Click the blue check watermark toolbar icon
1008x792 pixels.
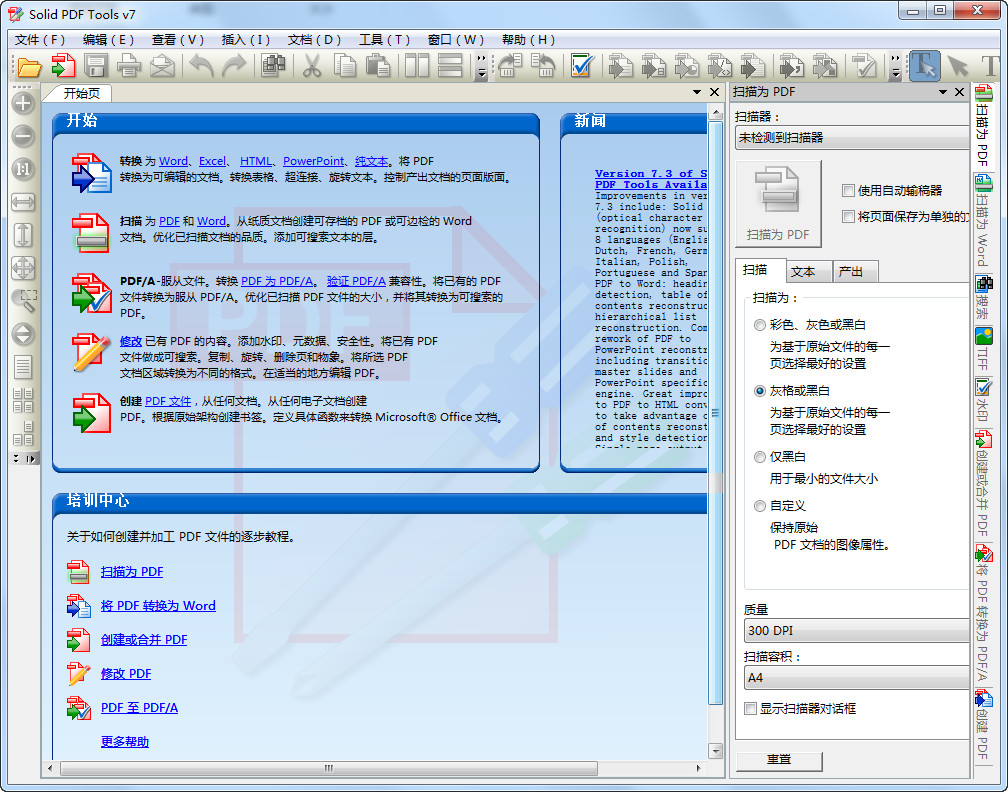click(x=582, y=66)
